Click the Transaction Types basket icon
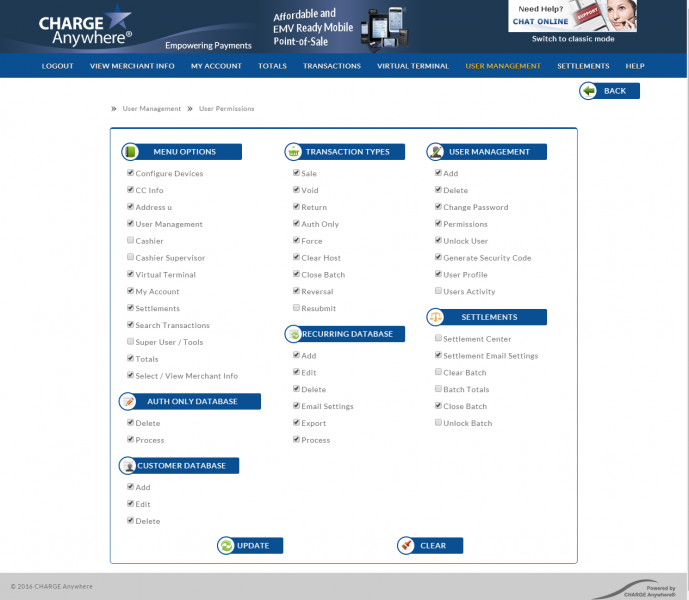This screenshot has height=600, width=689. coord(293,152)
